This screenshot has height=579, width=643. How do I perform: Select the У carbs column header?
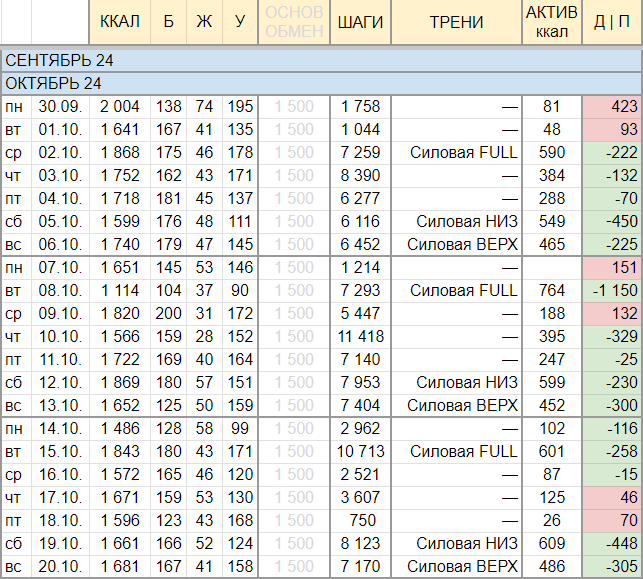point(240,22)
